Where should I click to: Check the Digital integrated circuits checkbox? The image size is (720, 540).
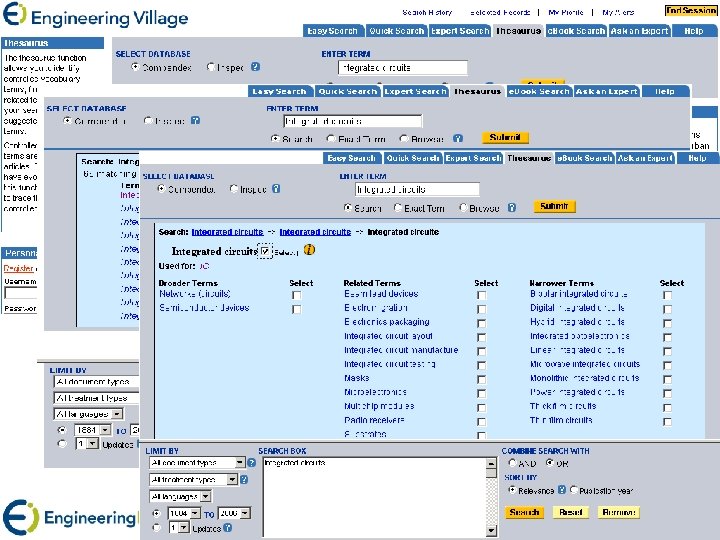(x=667, y=309)
